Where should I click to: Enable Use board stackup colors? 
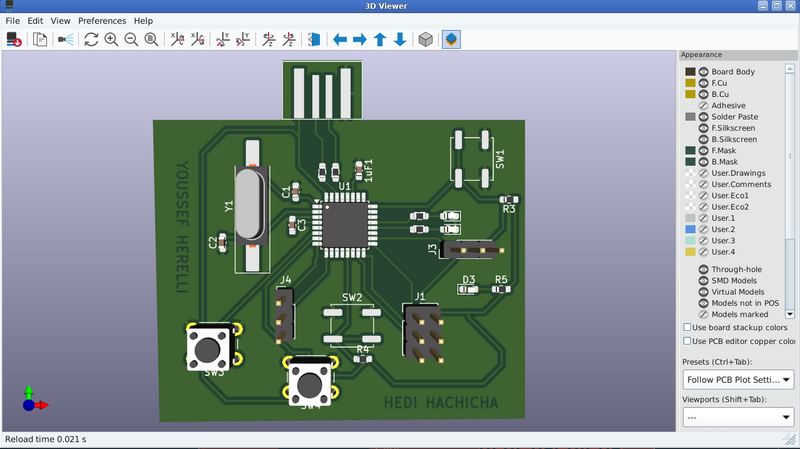tap(687, 327)
